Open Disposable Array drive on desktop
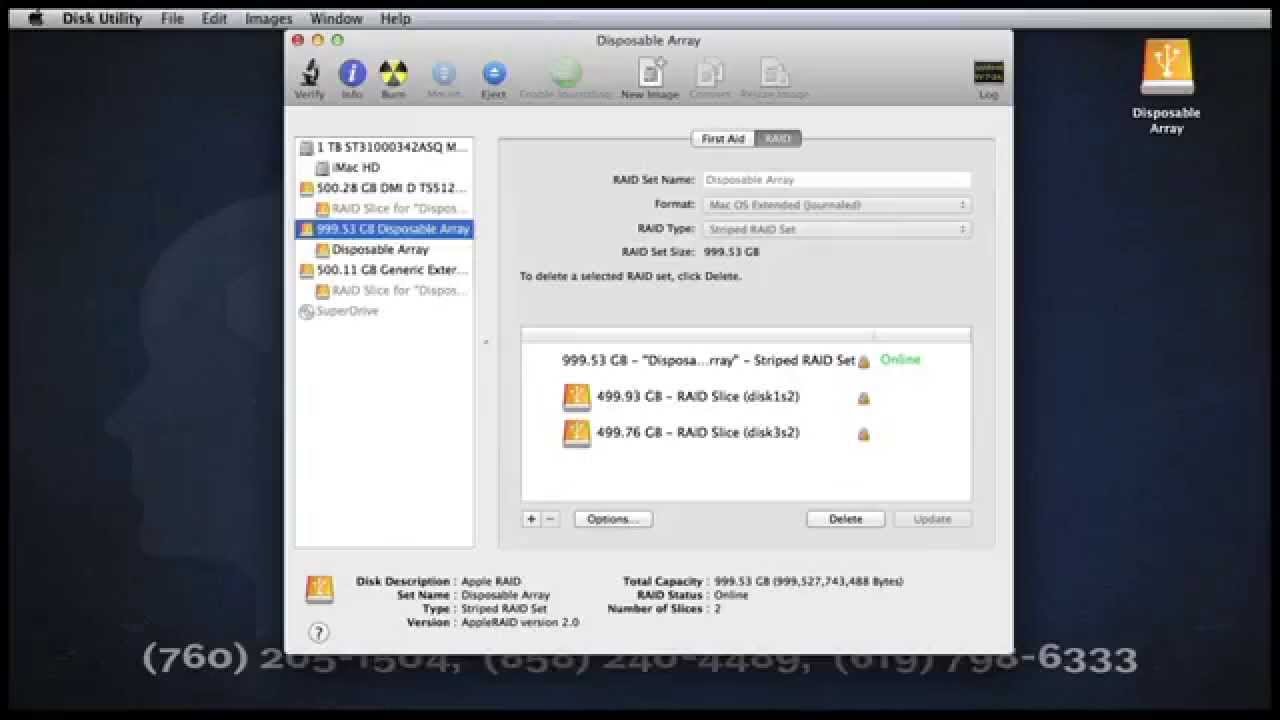Screen dimensions: 1280x720 [1166, 67]
